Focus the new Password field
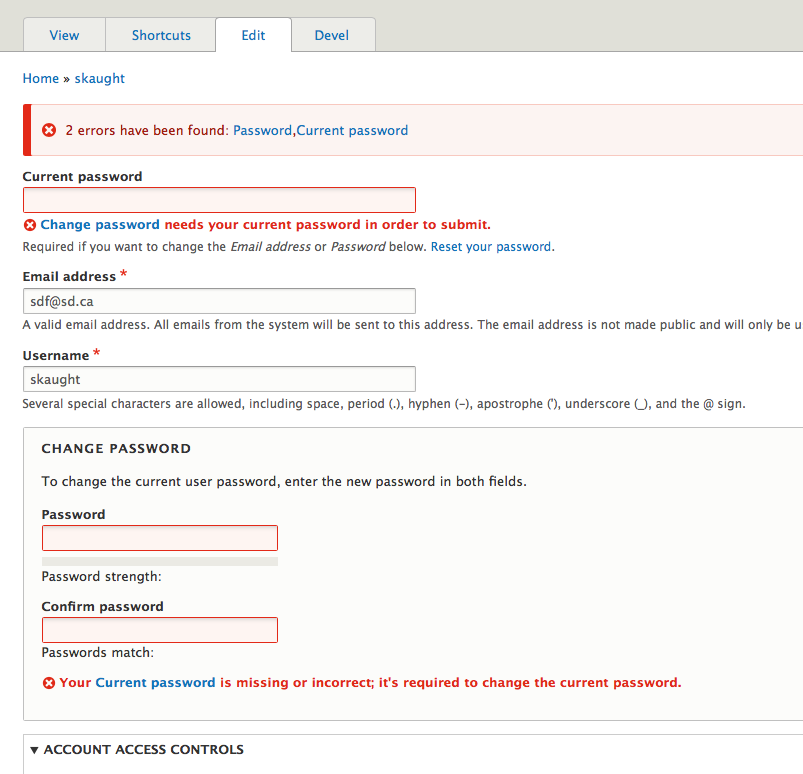 pos(160,538)
